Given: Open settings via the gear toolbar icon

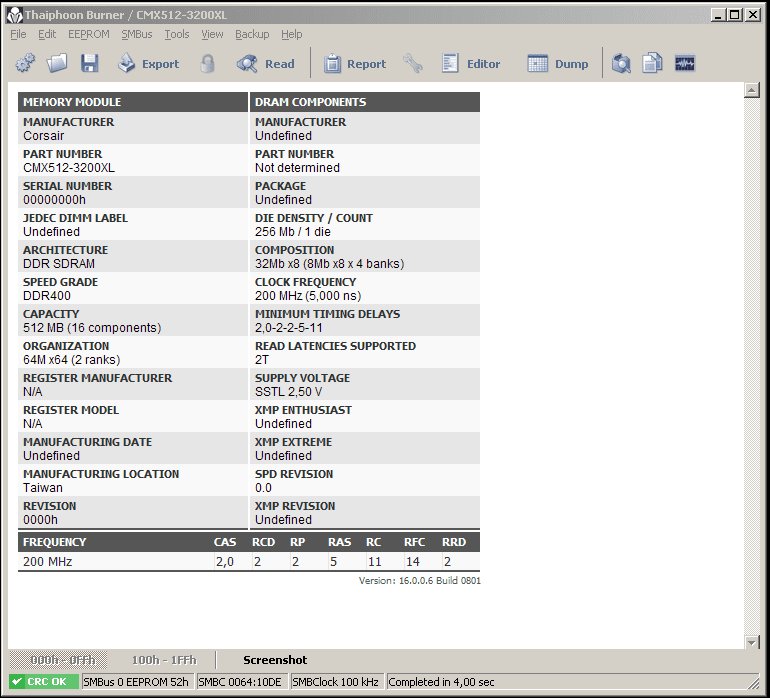Looking at the screenshot, I should point(25,63).
